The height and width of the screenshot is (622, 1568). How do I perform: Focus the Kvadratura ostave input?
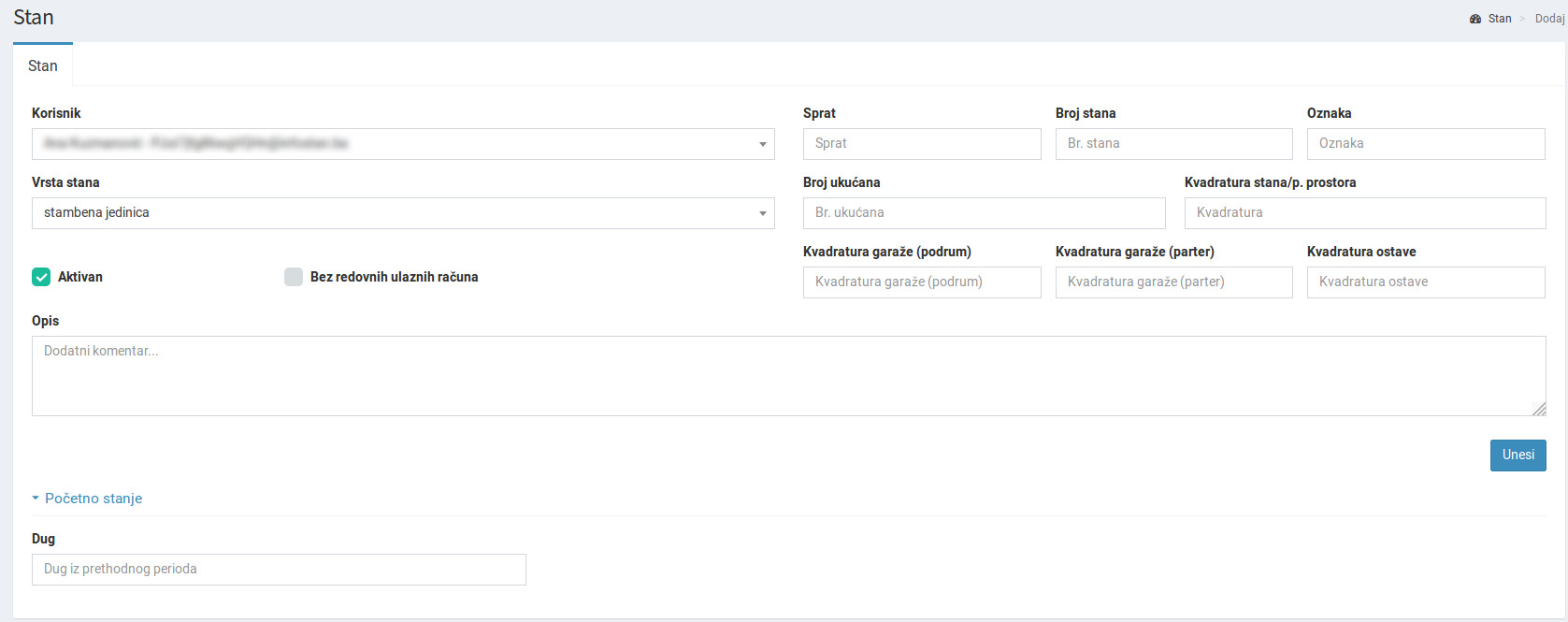[x=1425, y=282]
